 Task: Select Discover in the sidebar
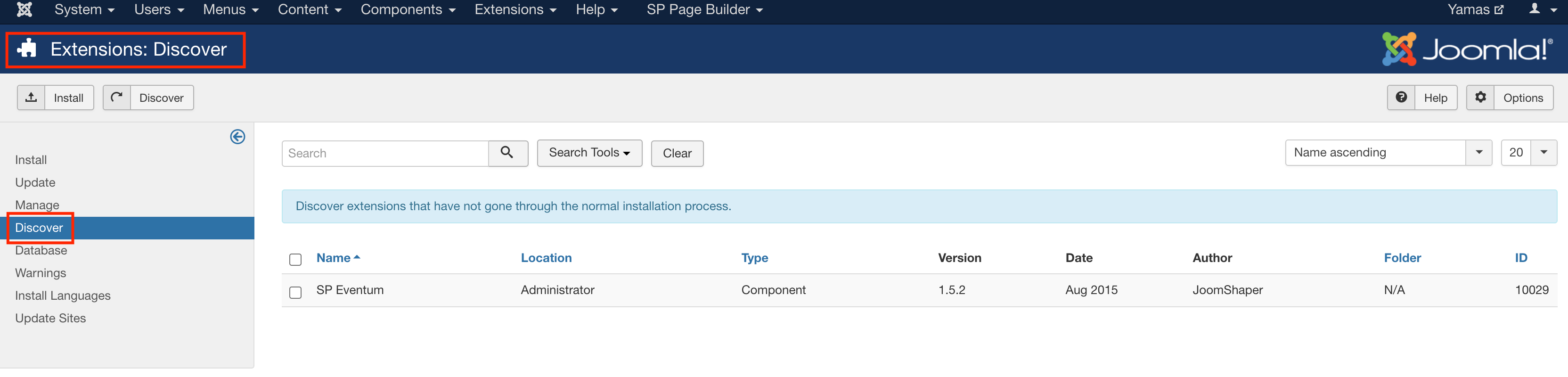coord(39,228)
